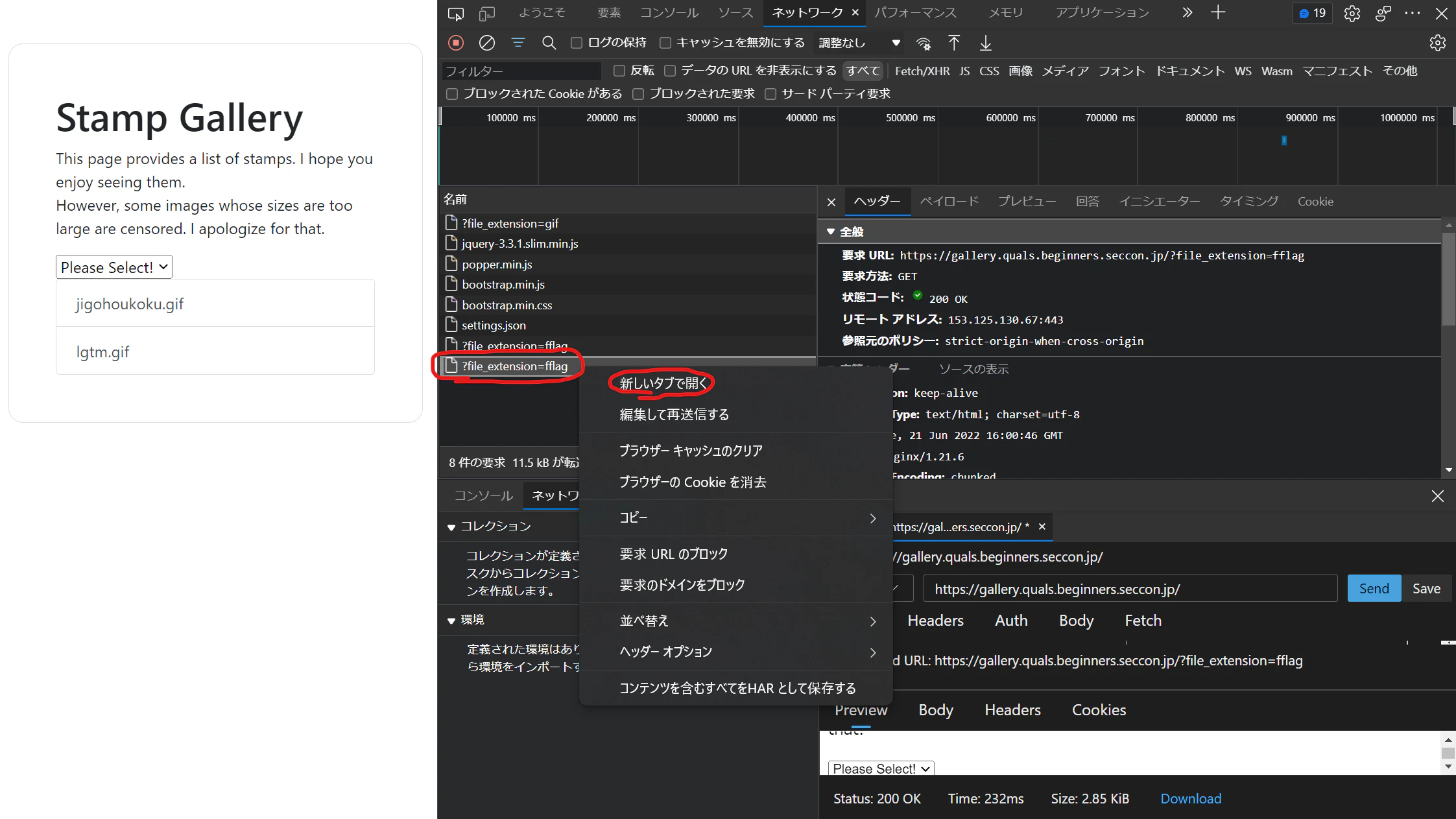Toggle the device emulation icon

click(x=486, y=13)
